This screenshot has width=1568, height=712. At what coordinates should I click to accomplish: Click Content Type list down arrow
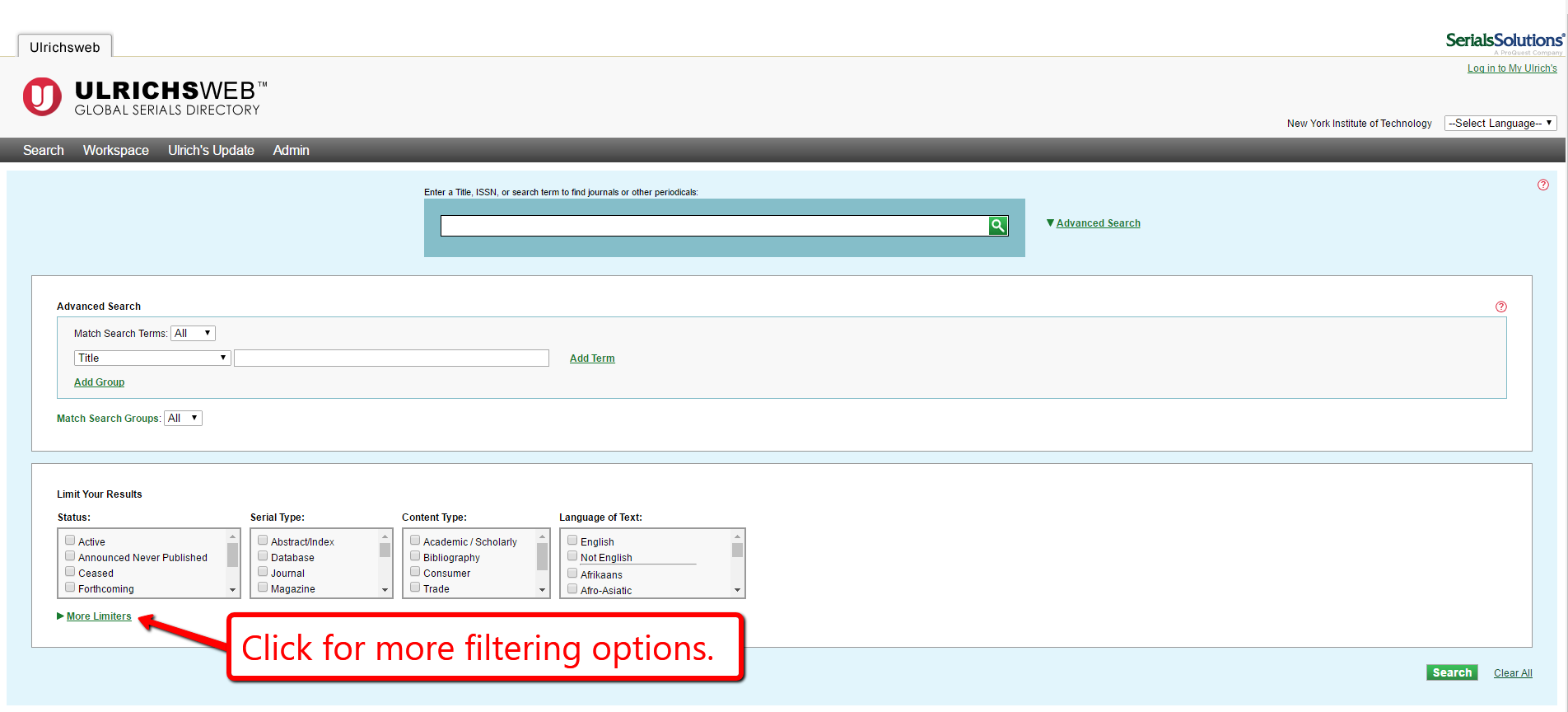[x=542, y=590]
